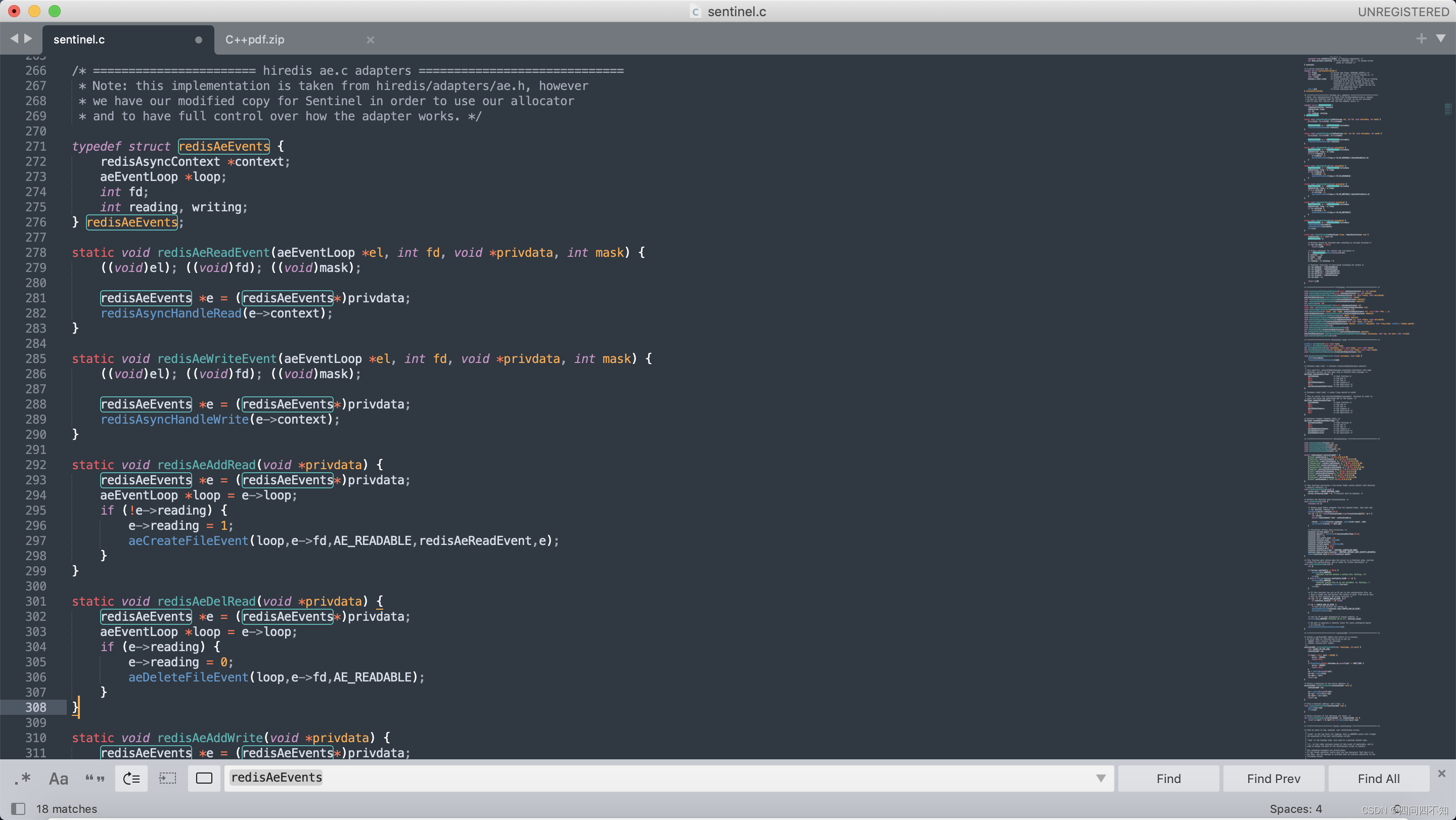The height and width of the screenshot is (820, 1456).
Task: Click the Find button
Action: point(1168,779)
